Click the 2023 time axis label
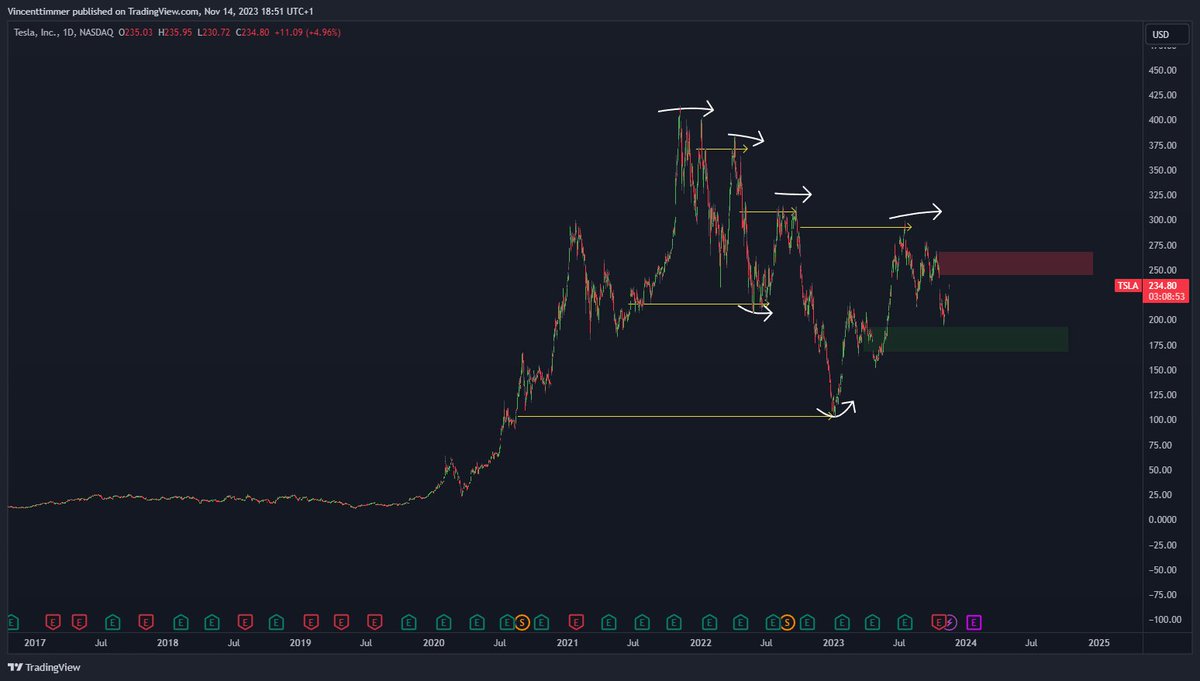Screen dimensions: 1200x681 [x=832, y=644]
